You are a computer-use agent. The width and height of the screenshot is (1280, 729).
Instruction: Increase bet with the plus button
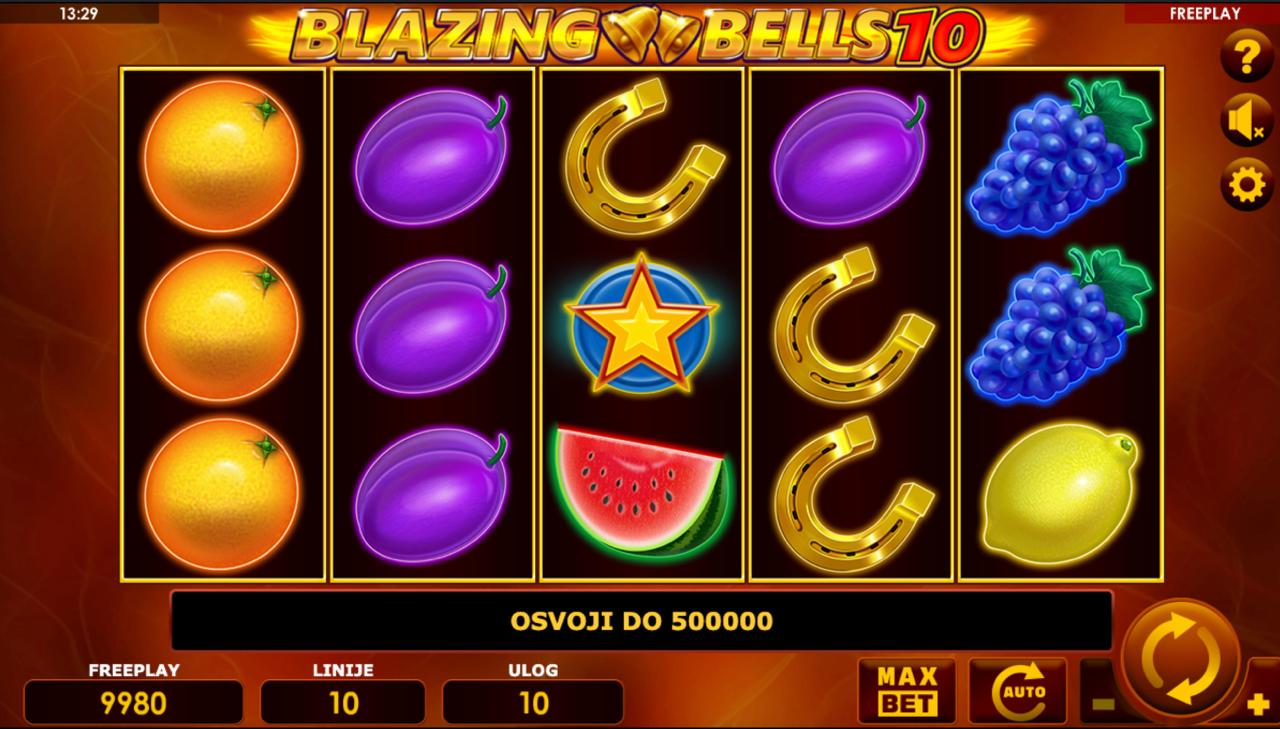[x=1259, y=704]
